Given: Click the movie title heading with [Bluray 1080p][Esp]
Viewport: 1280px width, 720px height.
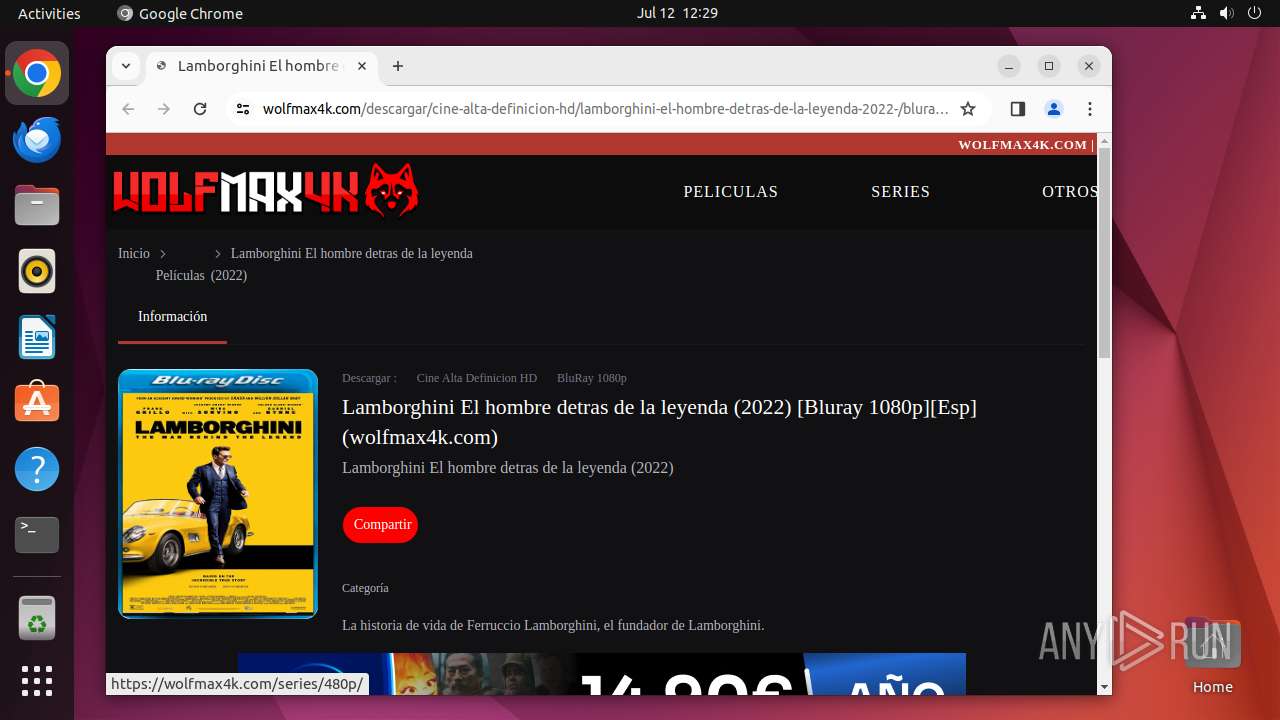Looking at the screenshot, I should [x=659, y=422].
